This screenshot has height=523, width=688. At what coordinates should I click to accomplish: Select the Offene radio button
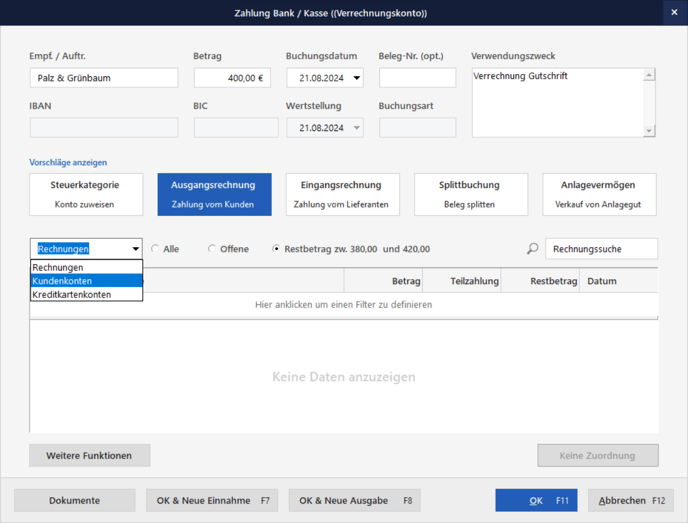[212, 249]
